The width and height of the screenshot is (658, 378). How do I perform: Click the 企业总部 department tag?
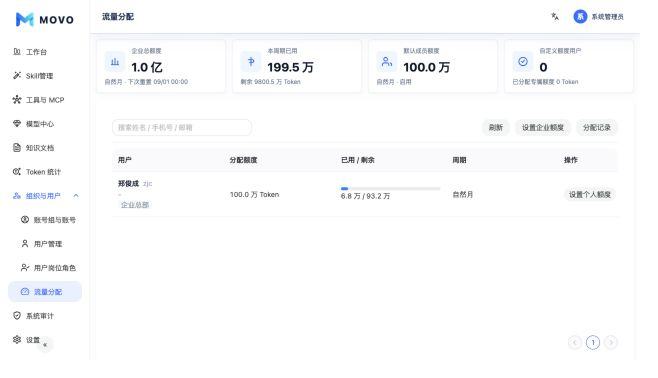point(135,205)
